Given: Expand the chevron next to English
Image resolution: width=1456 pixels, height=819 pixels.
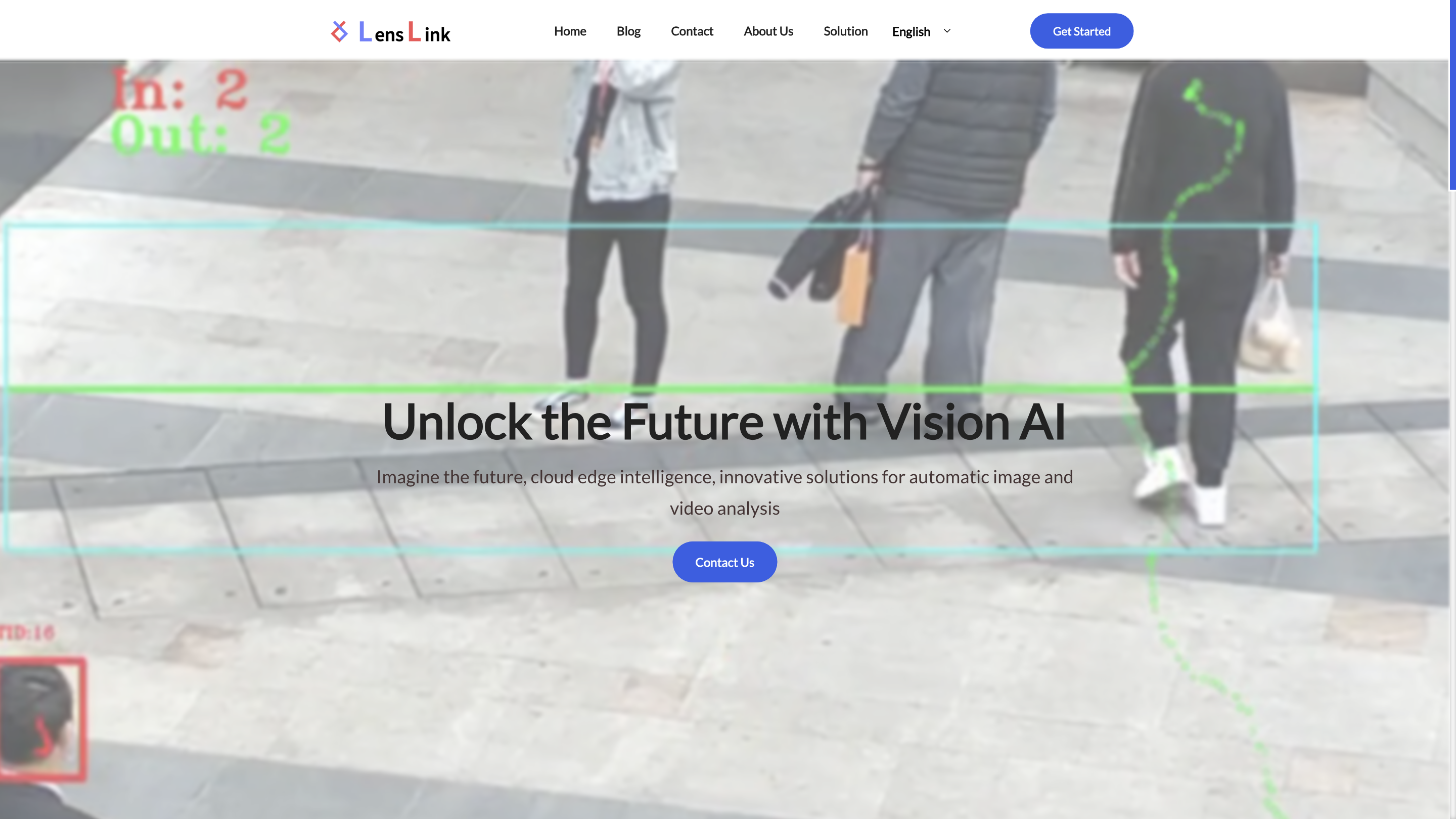Looking at the screenshot, I should tap(947, 31).
